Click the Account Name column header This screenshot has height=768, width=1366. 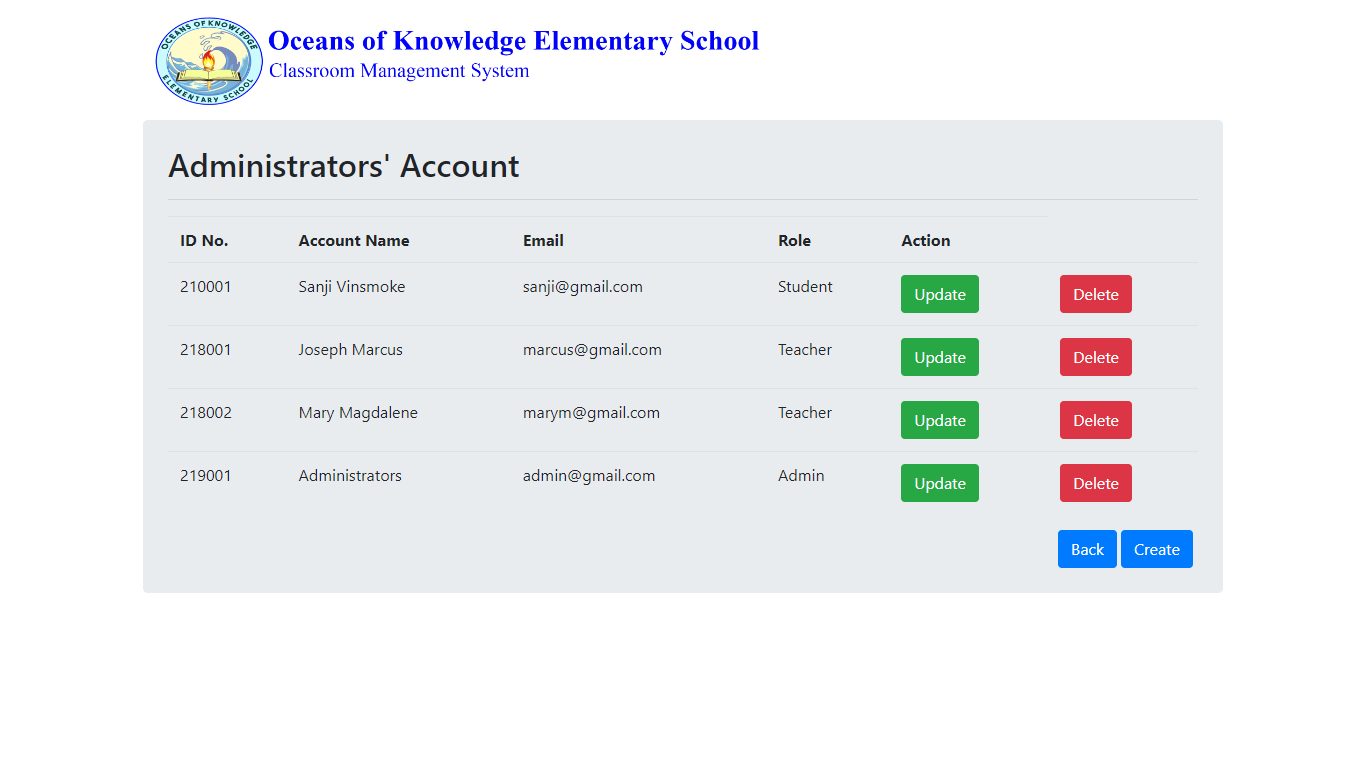pyautogui.click(x=354, y=241)
